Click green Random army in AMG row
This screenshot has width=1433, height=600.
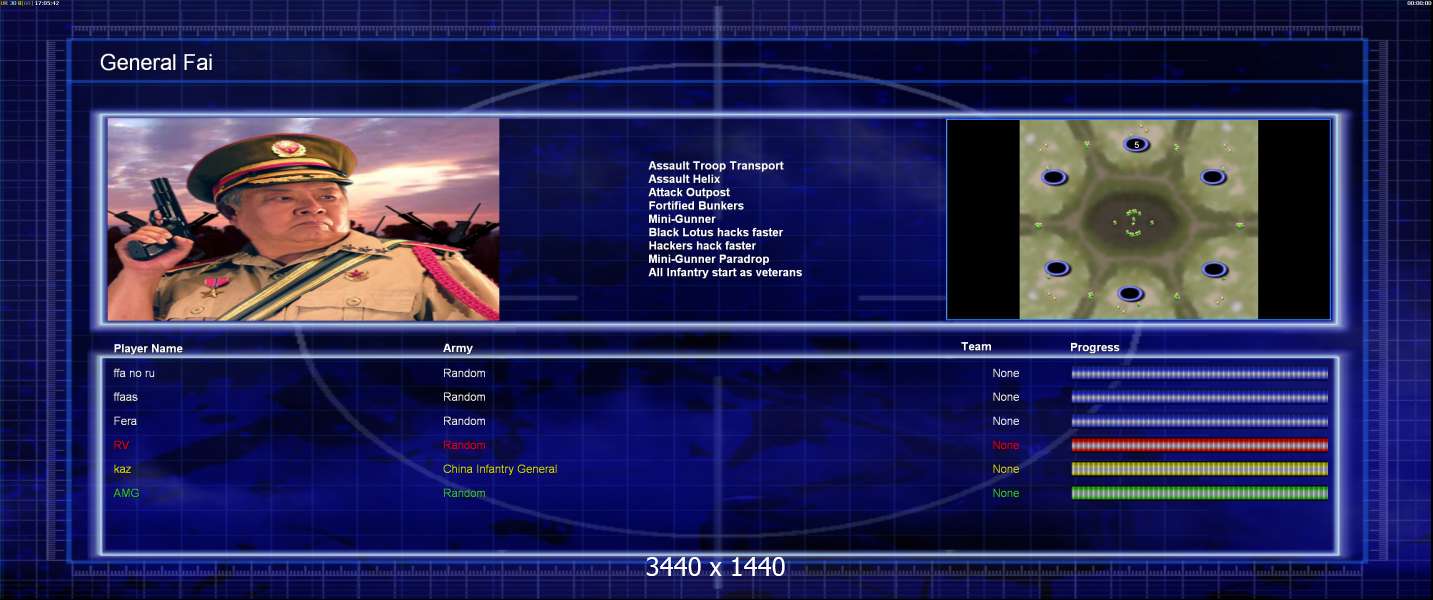(x=464, y=493)
